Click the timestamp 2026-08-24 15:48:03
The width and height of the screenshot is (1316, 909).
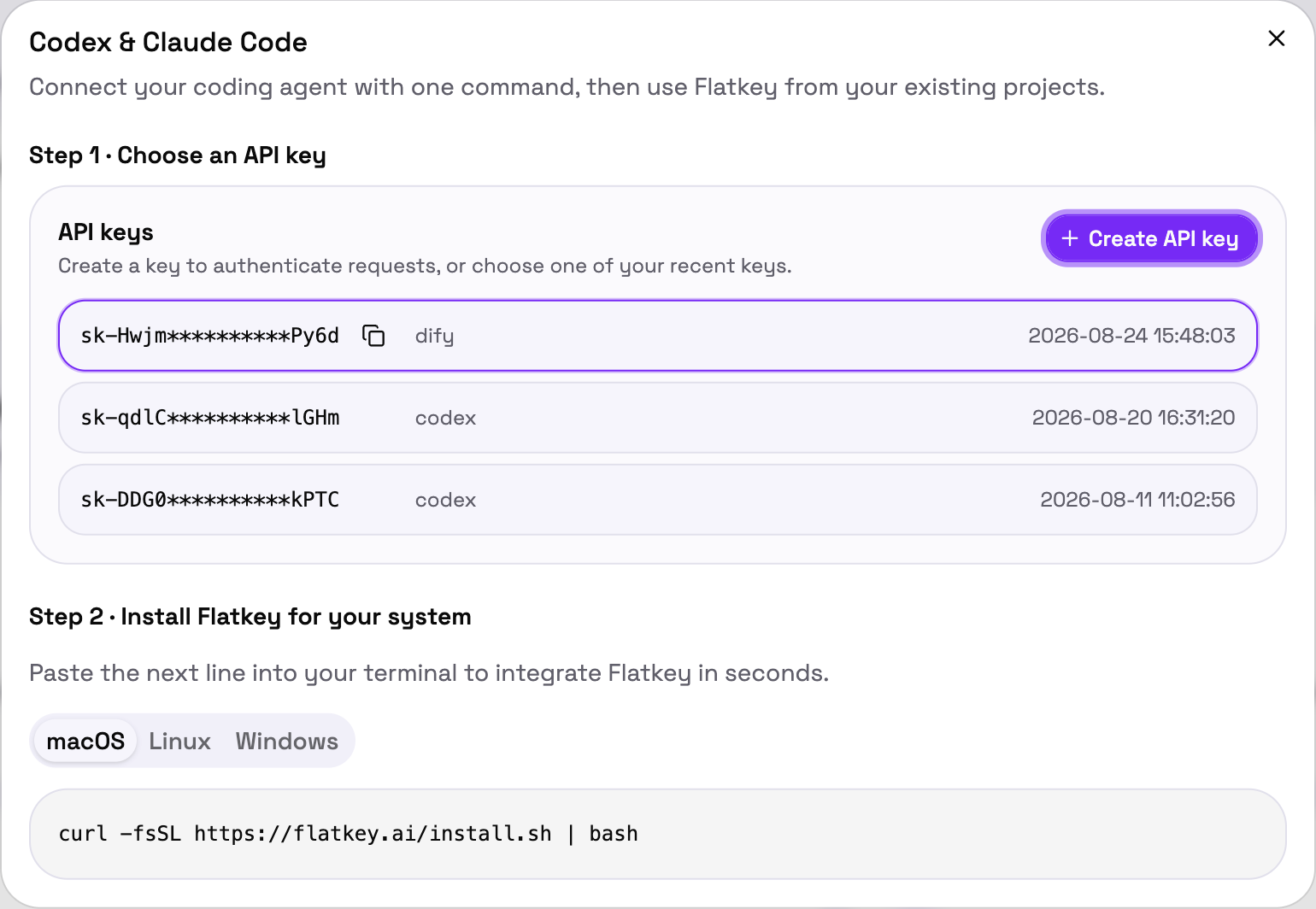pyautogui.click(x=1131, y=336)
